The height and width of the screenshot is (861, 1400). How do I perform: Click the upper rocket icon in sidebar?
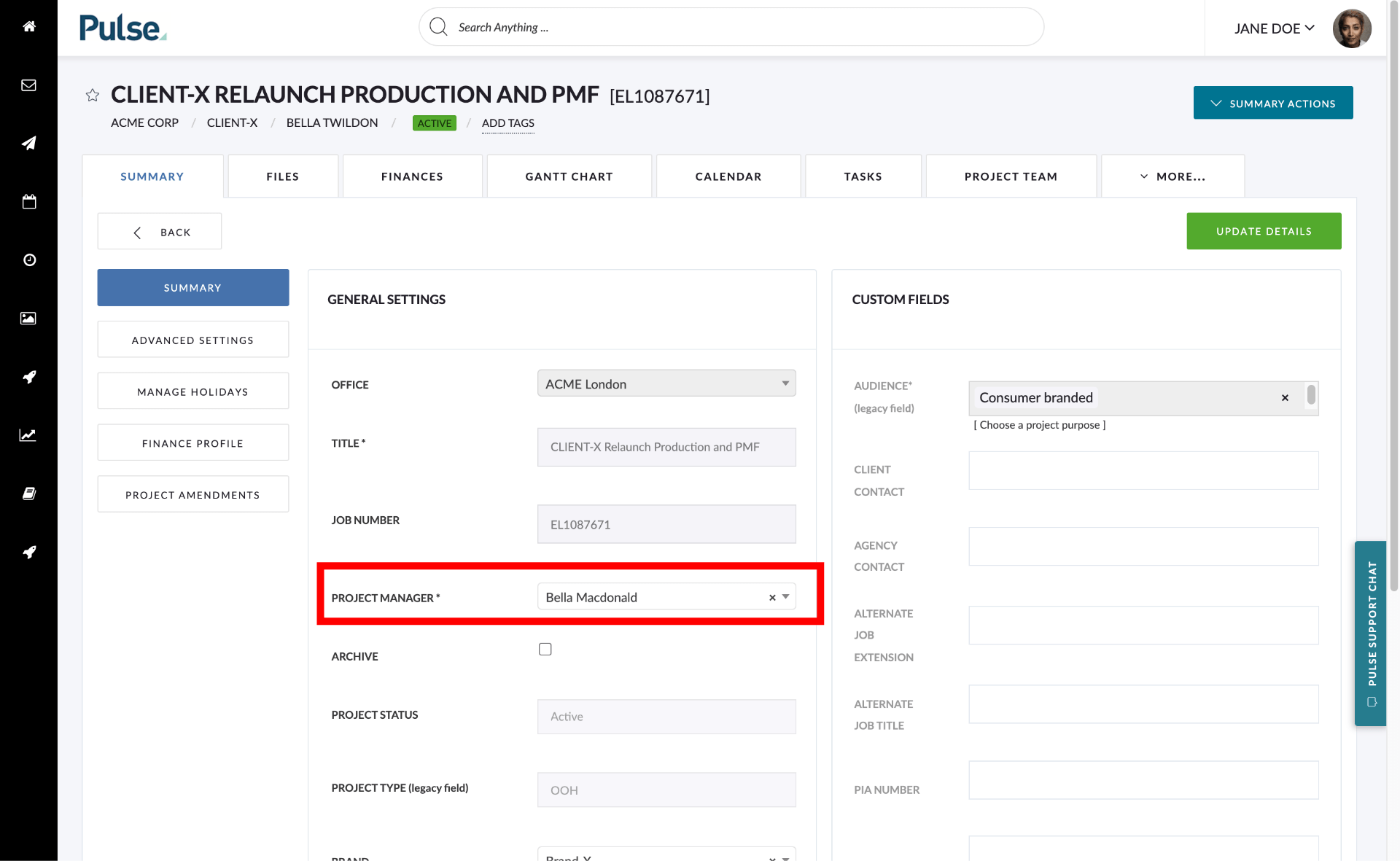29,376
